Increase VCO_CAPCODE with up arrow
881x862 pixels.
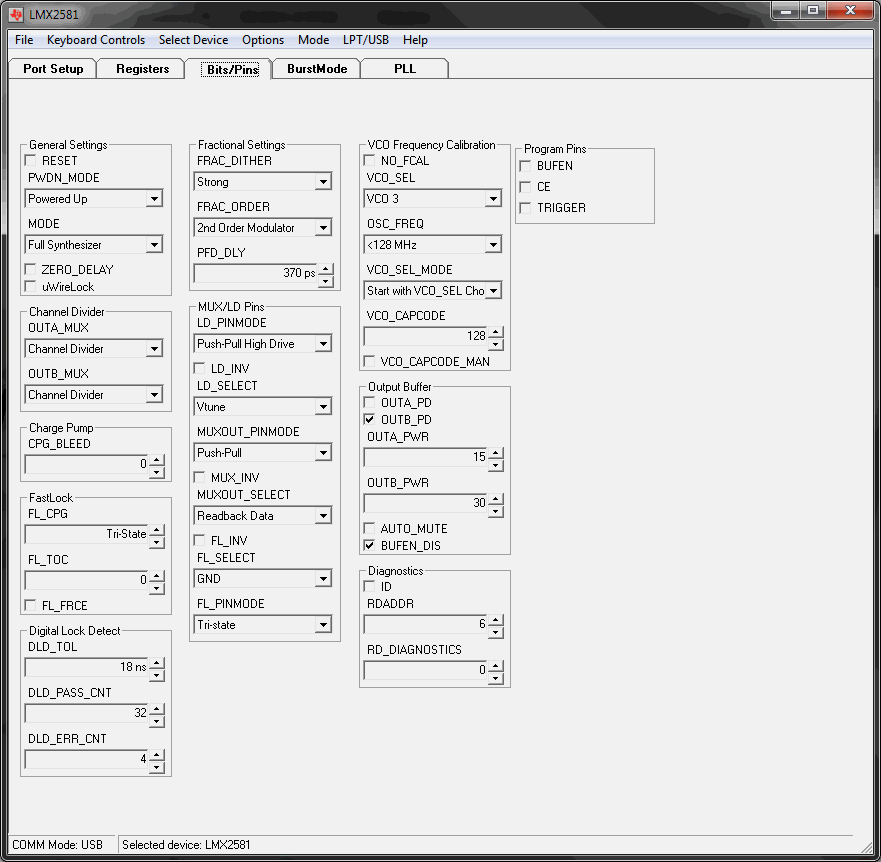(496, 332)
